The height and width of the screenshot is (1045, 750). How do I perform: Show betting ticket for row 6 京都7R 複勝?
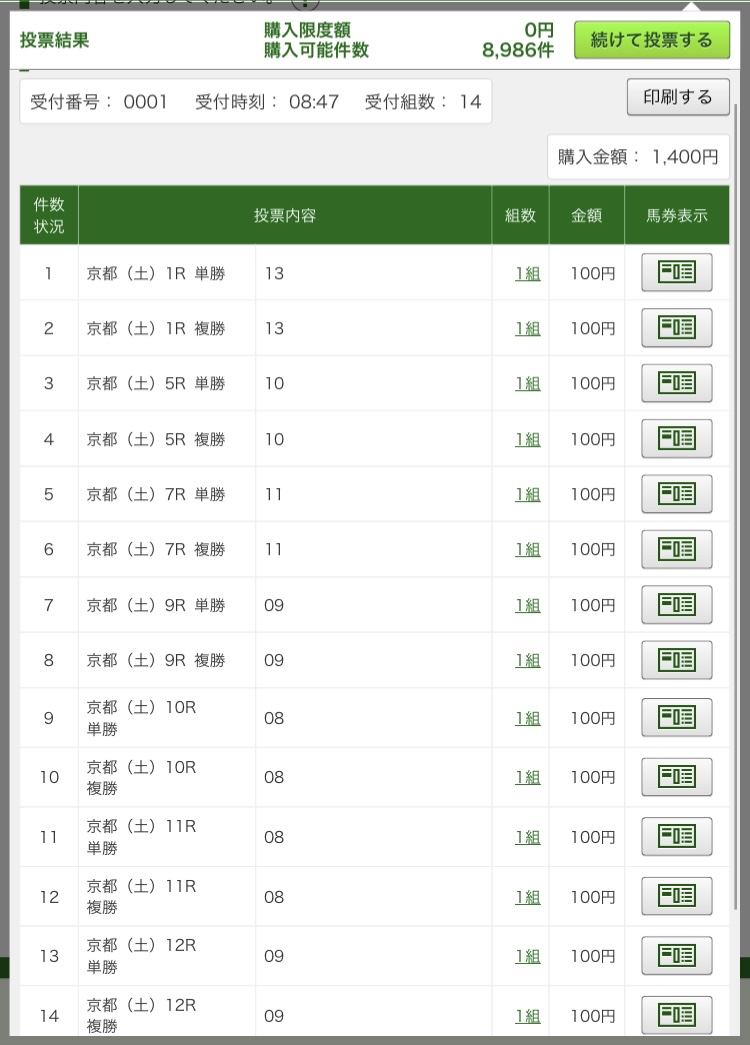[x=676, y=549]
